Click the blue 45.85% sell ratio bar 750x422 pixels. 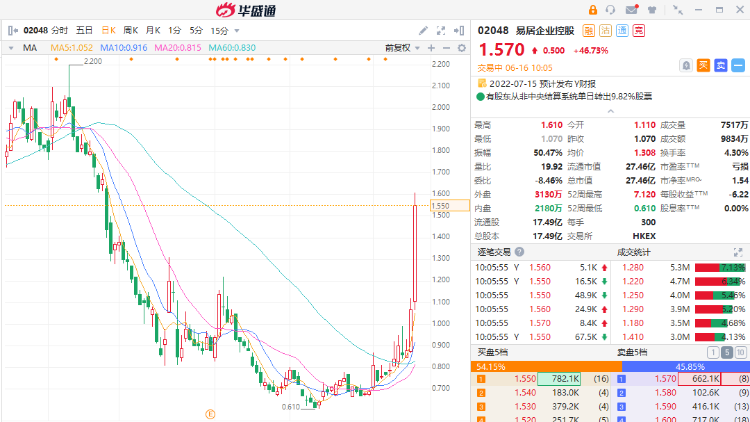[x=686, y=366]
